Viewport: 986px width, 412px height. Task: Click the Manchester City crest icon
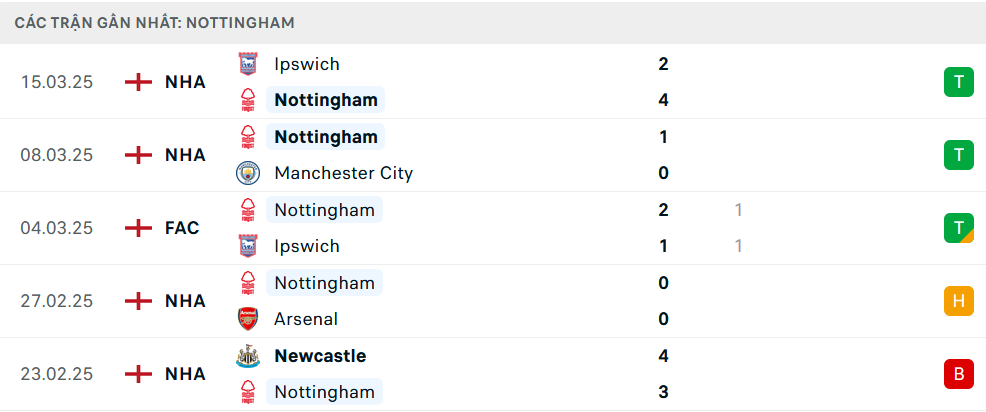tap(248, 173)
